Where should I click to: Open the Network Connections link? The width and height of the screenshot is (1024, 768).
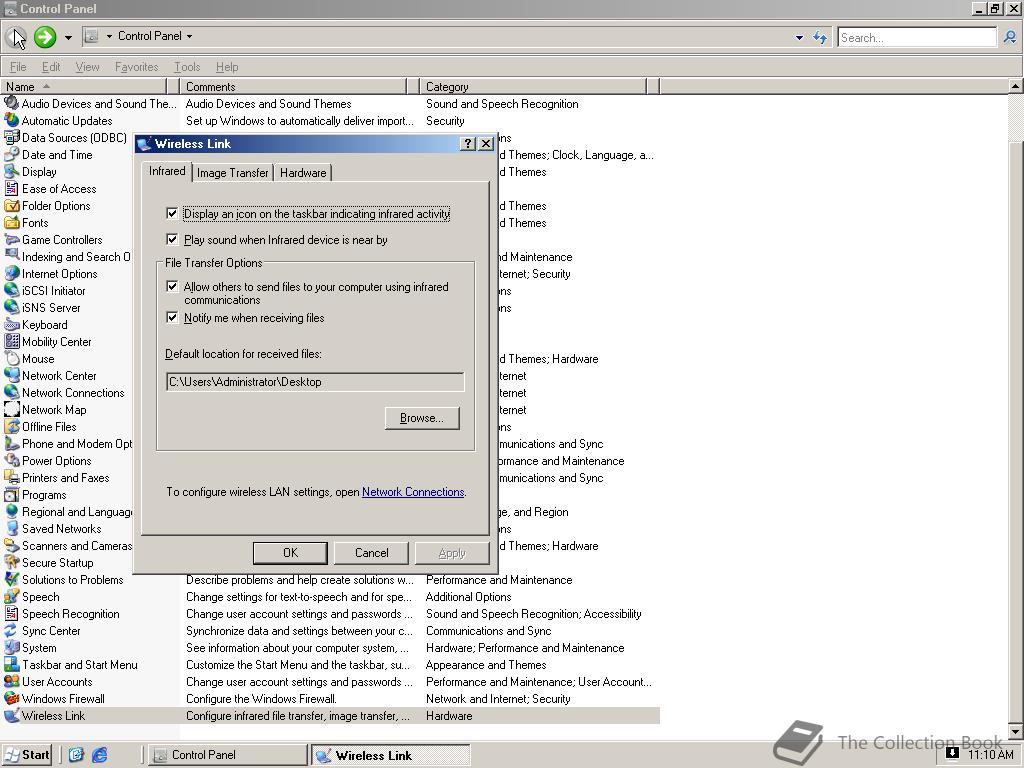(413, 492)
